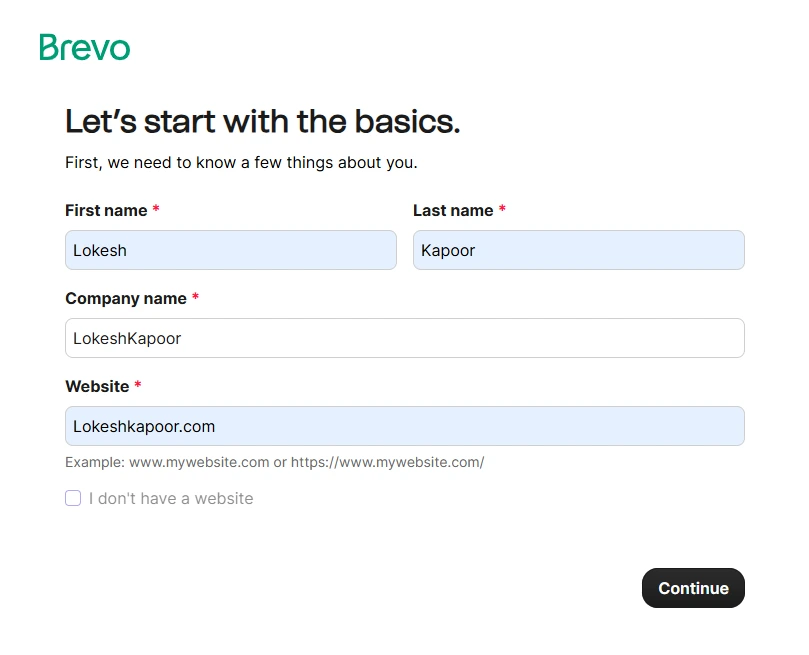Click the red asterisk beside Last name
This screenshot has width=809, height=655.
click(502, 210)
